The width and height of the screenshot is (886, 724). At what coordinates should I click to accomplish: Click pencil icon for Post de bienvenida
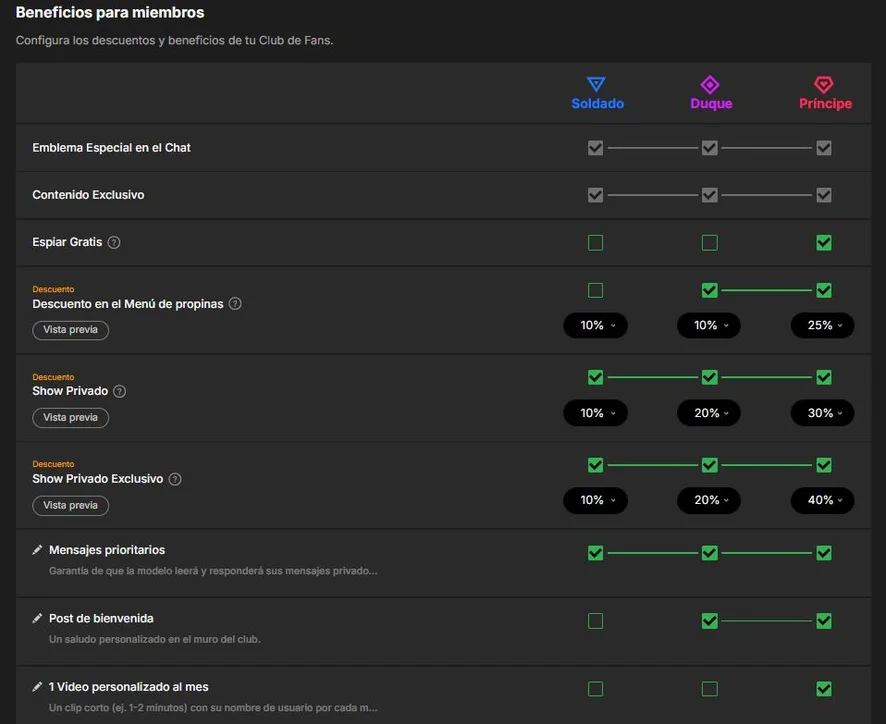[x=37, y=618]
